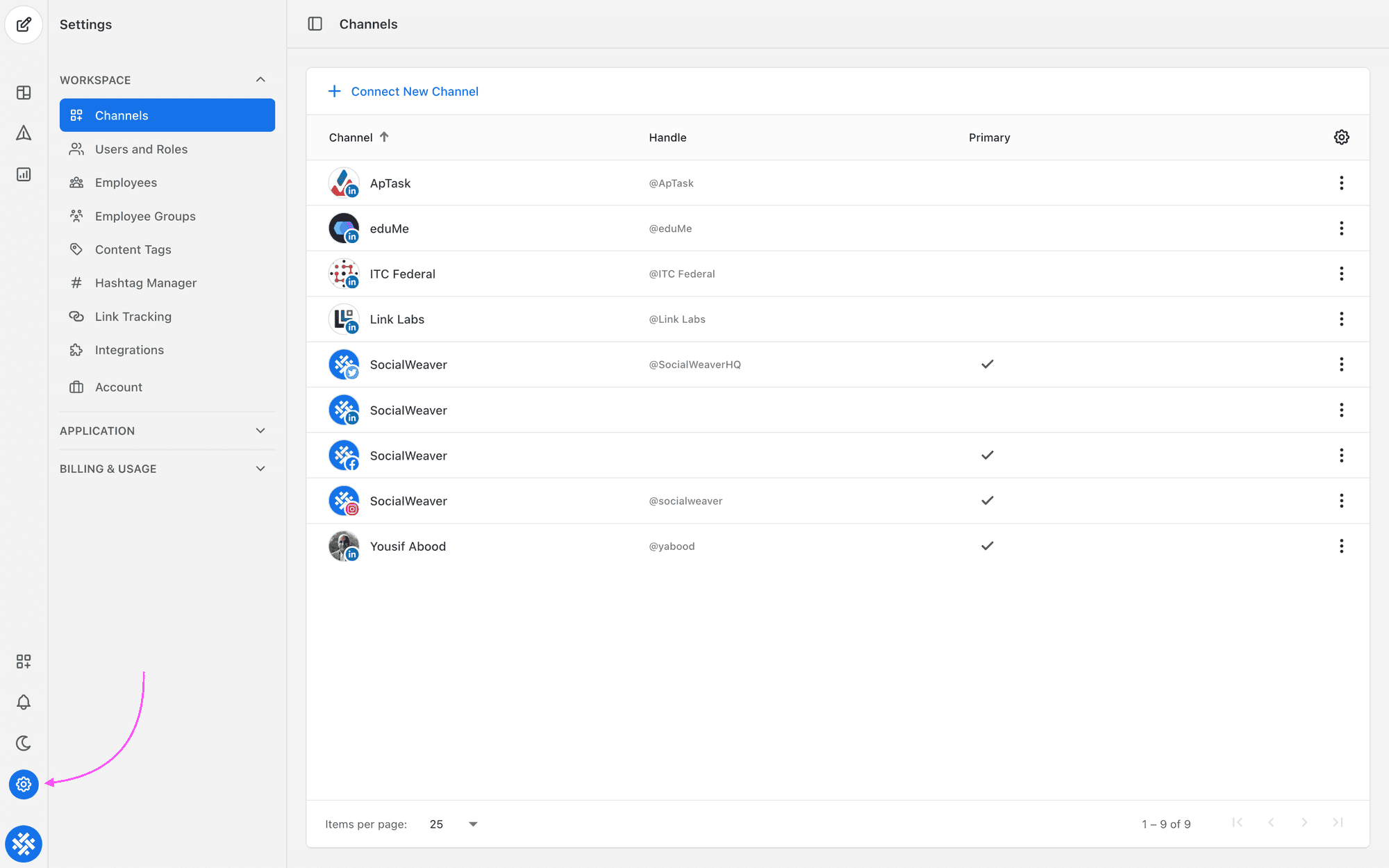Go to previous page arrow

[x=1271, y=823]
